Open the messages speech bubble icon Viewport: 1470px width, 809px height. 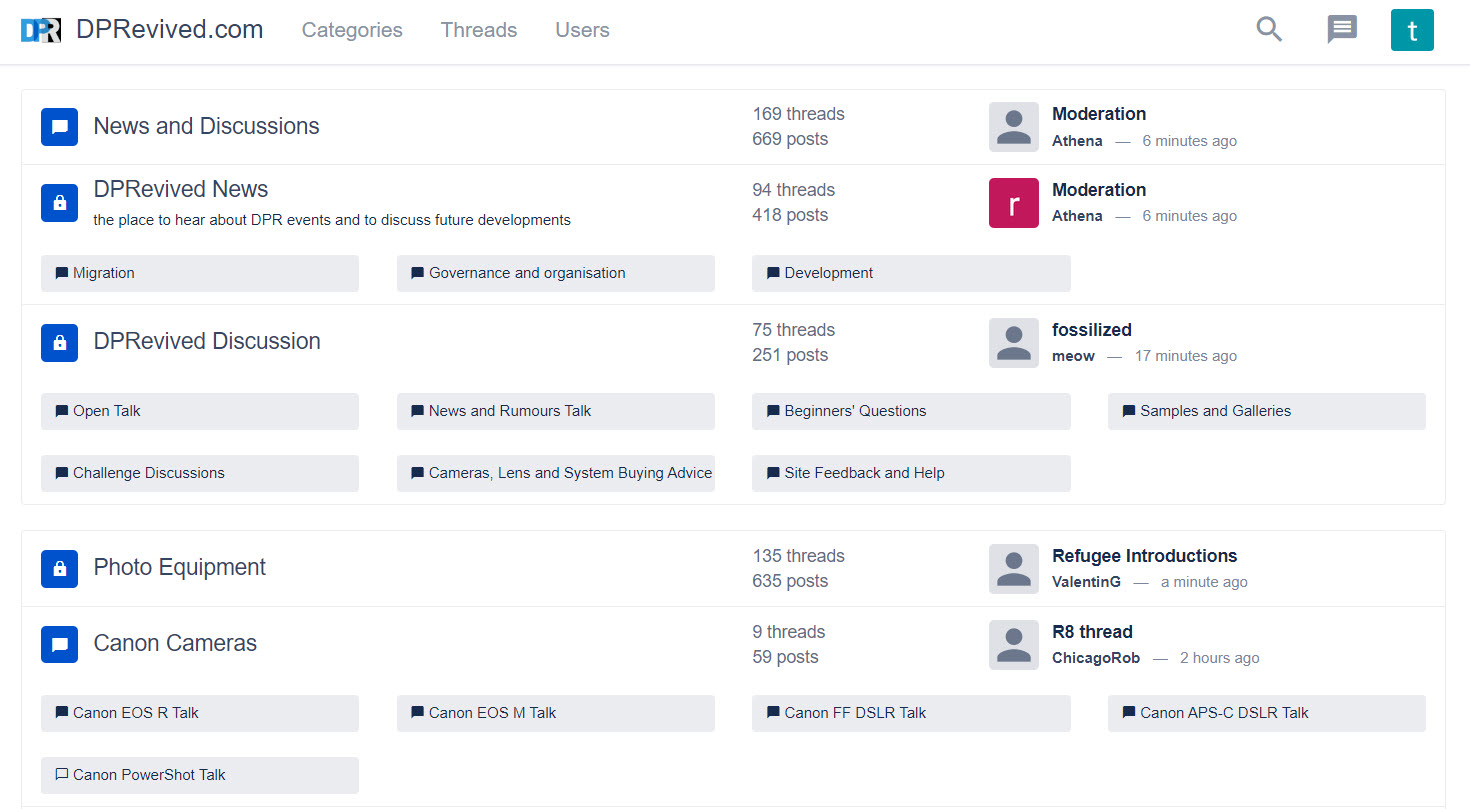tap(1341, 30)
